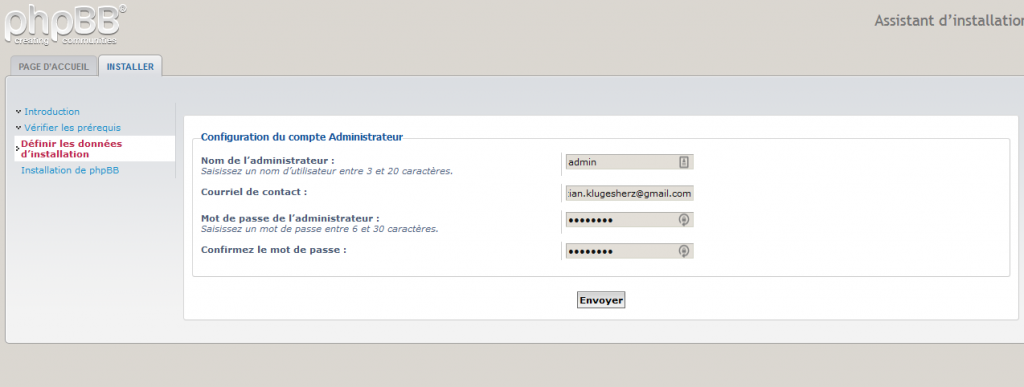The height and width of the screenshot is (387, 1024).
Task: Click the administrator password input field
Action: click(629, 220)
